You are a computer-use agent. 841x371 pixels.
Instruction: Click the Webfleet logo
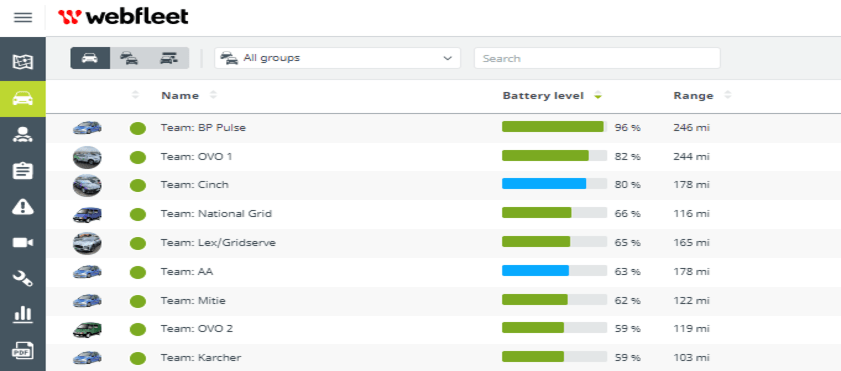click(123, 17)
